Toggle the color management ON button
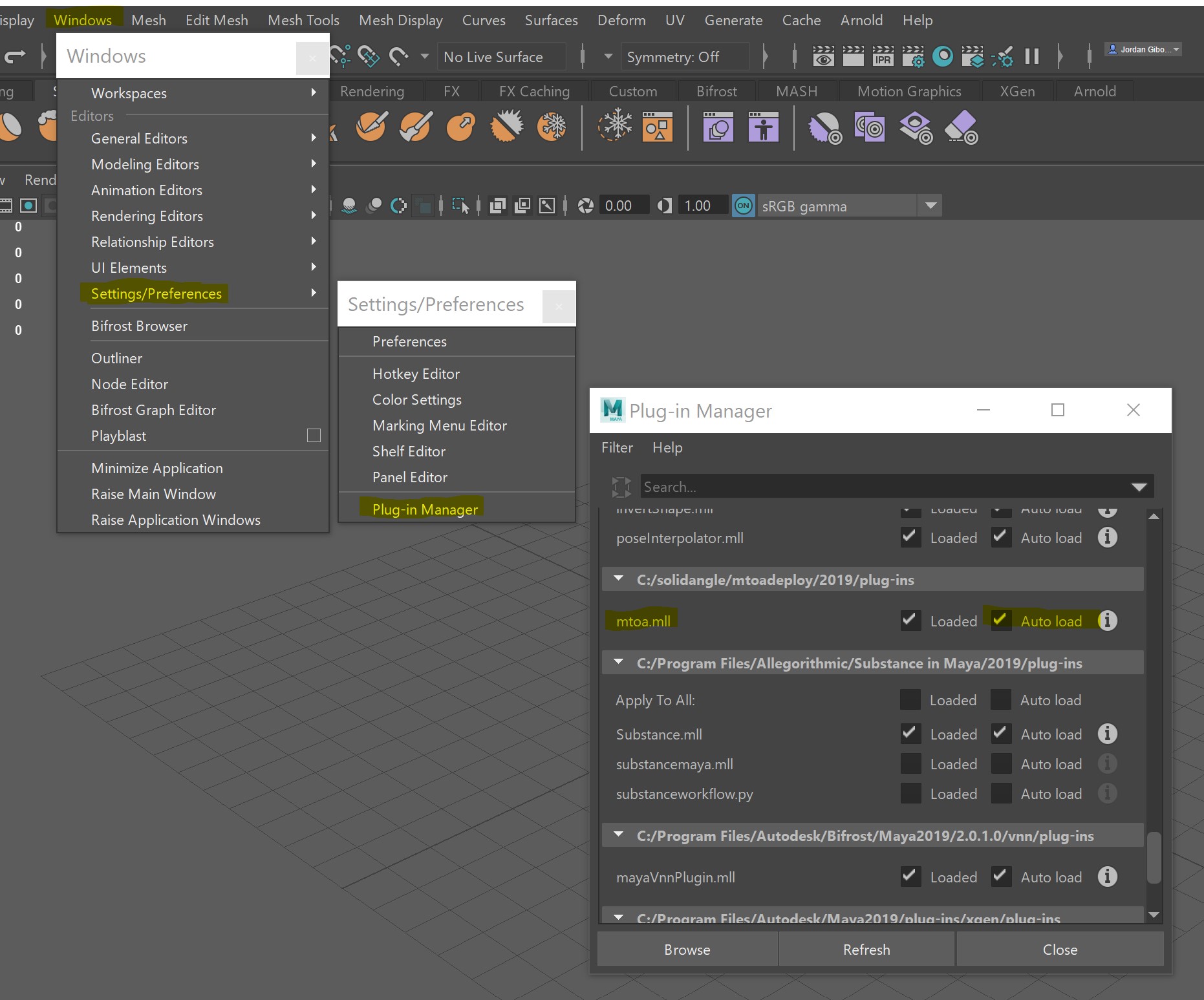This screenshot has height=1000, width=1204. click(x=743, y=206)
